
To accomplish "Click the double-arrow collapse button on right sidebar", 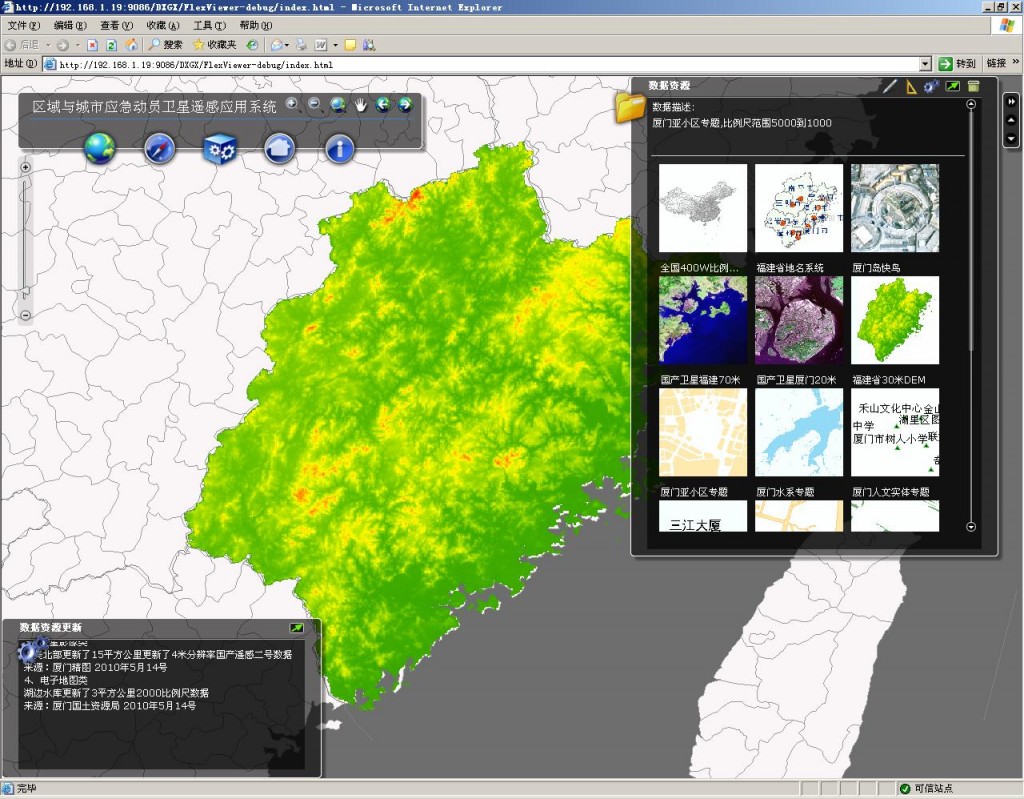I will point(1011,101).
